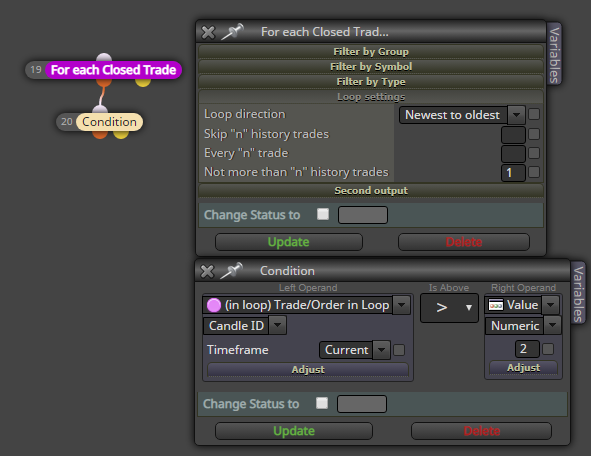Viewport: 591px width, 456px height.
Task: Toggle checkbox next to Skip "n" history trades
Action: coord(534,134)
